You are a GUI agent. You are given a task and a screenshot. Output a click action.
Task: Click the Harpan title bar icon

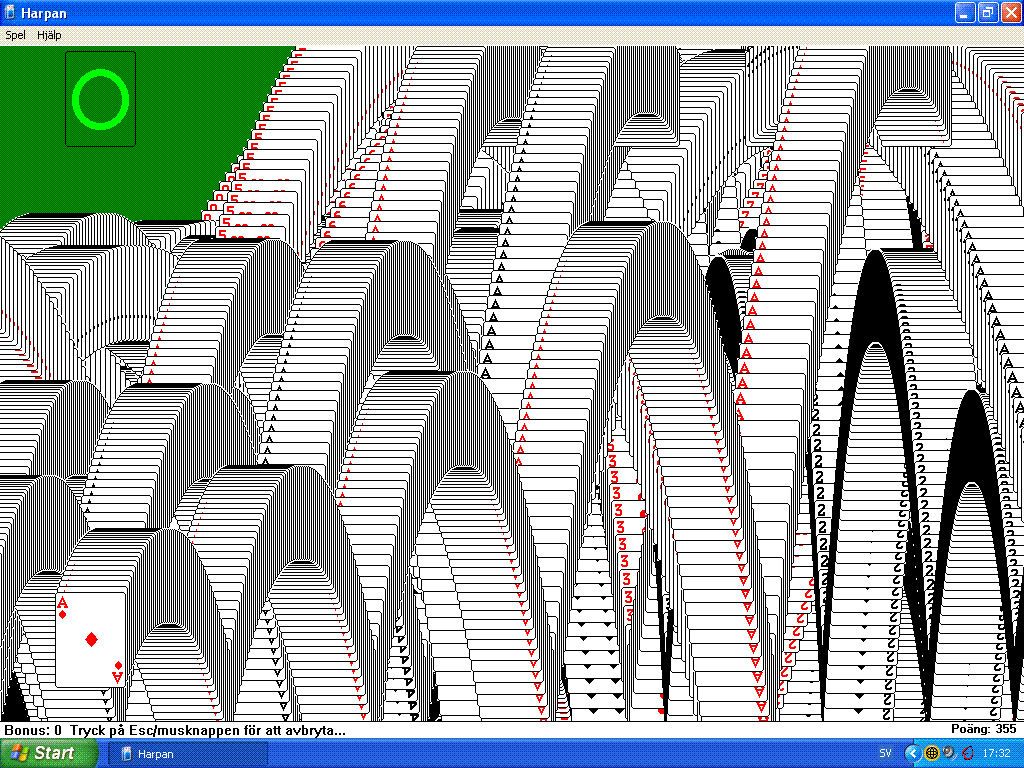tap(10, 13)
